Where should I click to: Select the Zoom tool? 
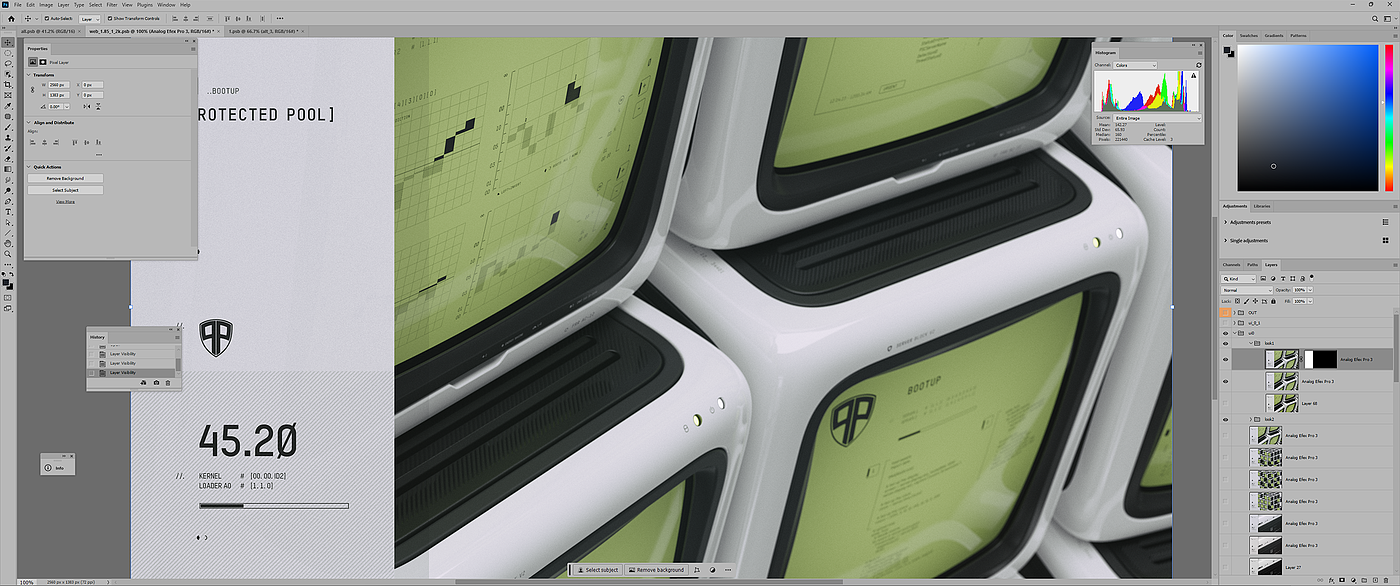(8, 253)
